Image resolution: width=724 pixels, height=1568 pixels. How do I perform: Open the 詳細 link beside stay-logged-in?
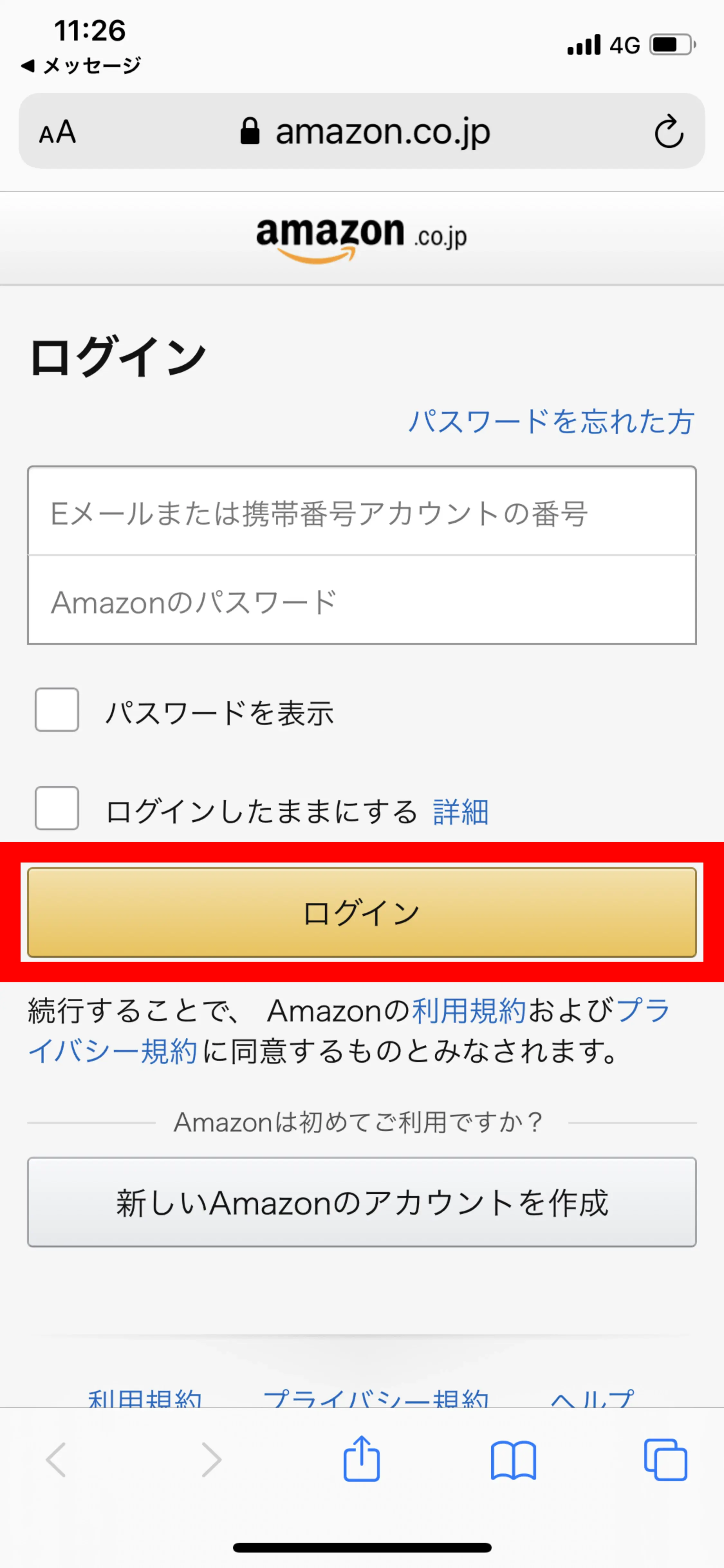[460, 811]
